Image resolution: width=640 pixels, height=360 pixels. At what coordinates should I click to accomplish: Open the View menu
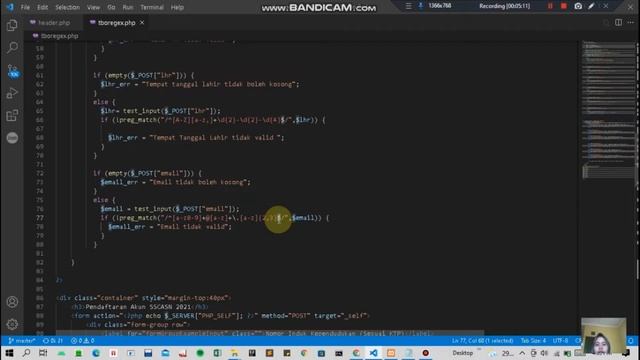pos(93,7)
